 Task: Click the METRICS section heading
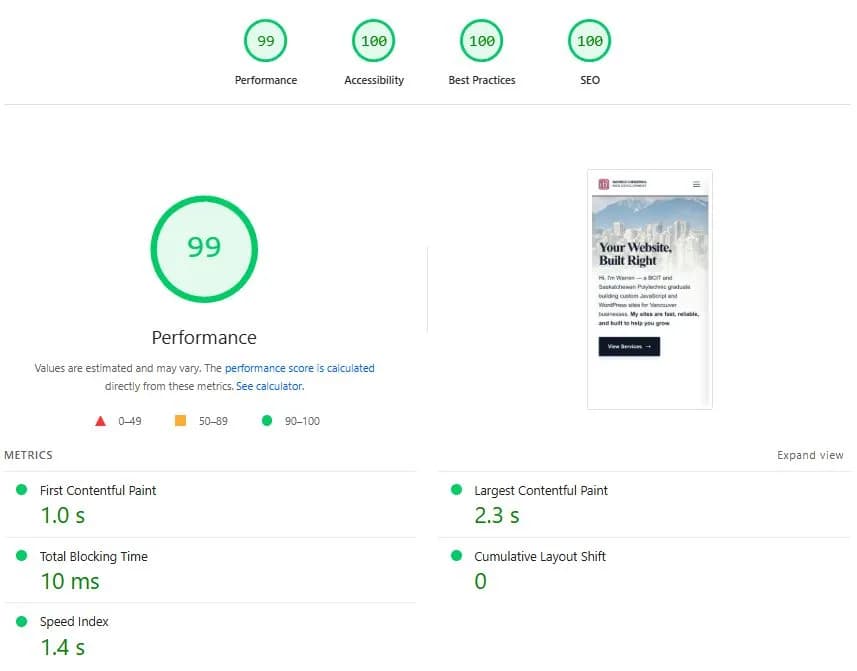[x=28, y=455]
